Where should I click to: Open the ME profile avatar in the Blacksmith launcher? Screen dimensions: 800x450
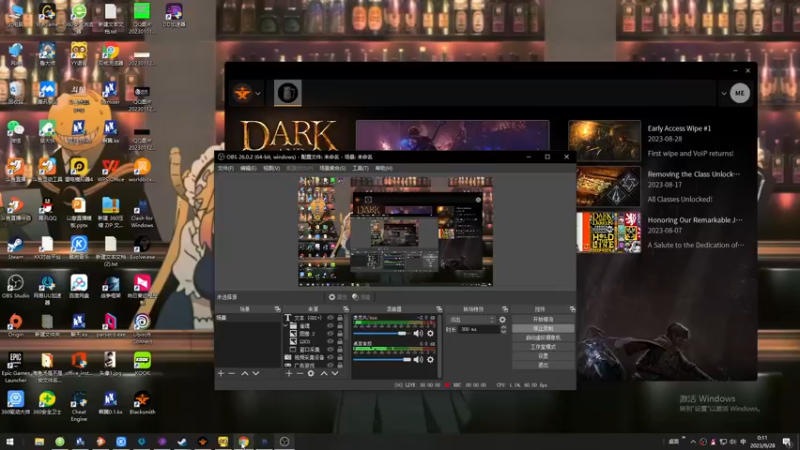pyautogui.click(x=740, y=93)
